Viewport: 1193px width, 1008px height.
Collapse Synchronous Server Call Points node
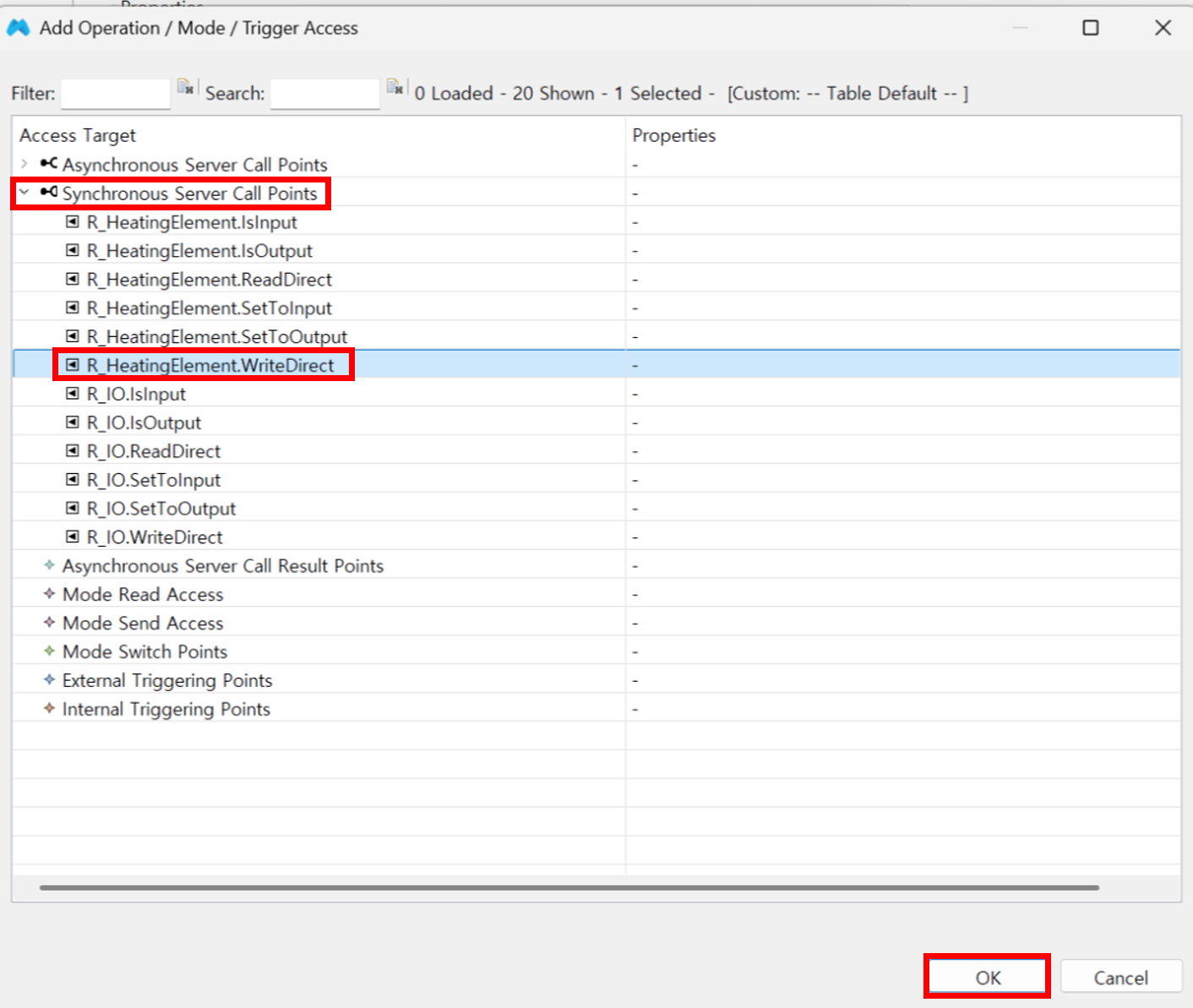[25, 193]
